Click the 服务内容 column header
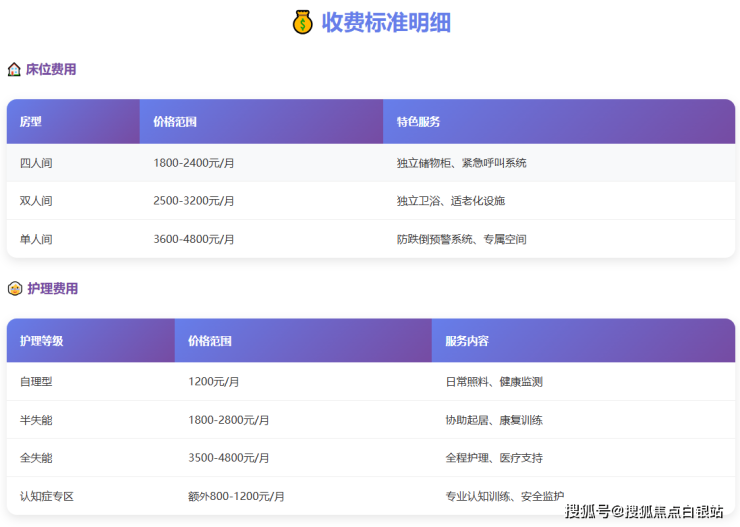The image size is (740, 527). (x=467, y=341)
